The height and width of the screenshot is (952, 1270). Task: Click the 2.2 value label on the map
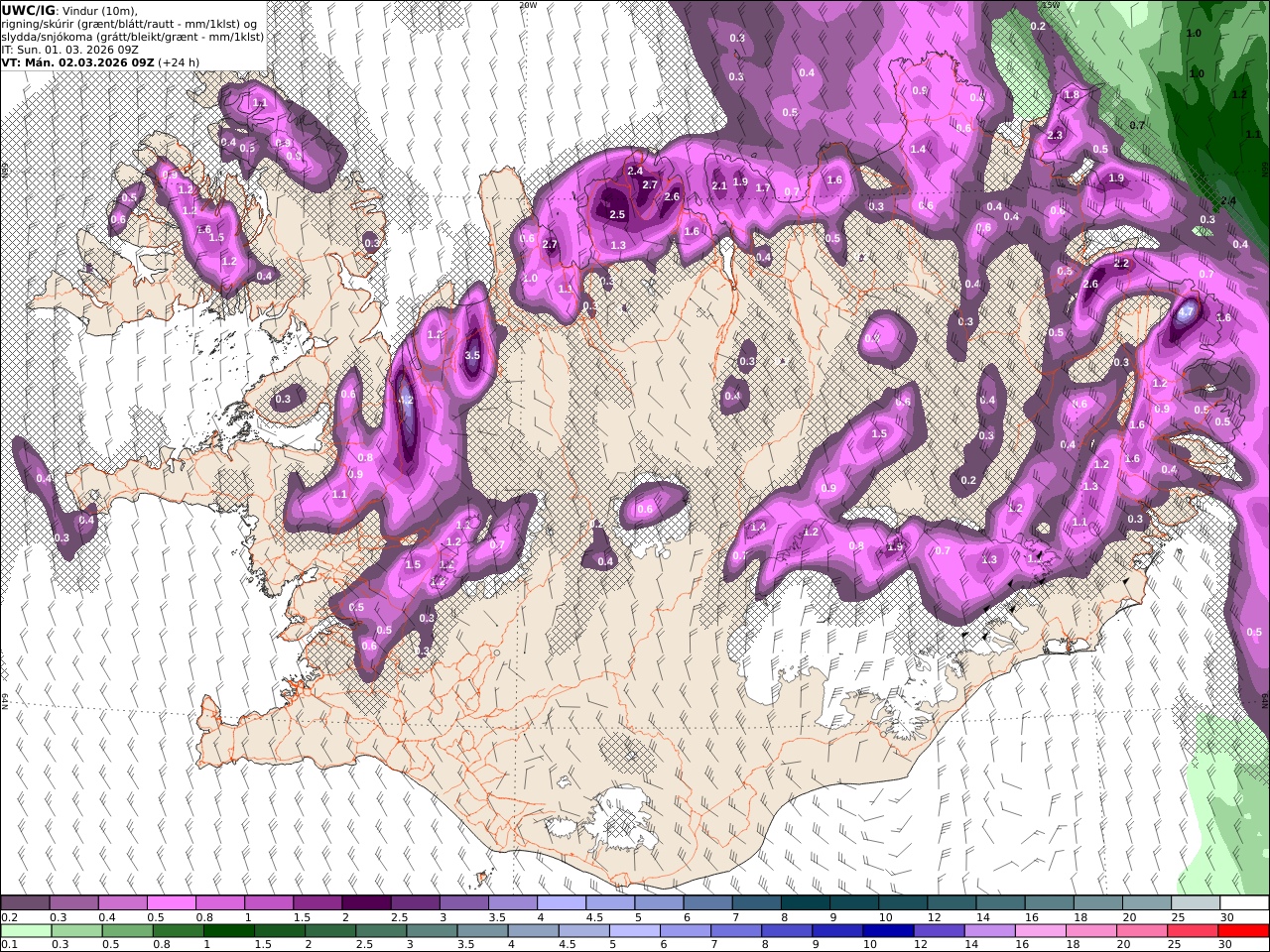1122,264
